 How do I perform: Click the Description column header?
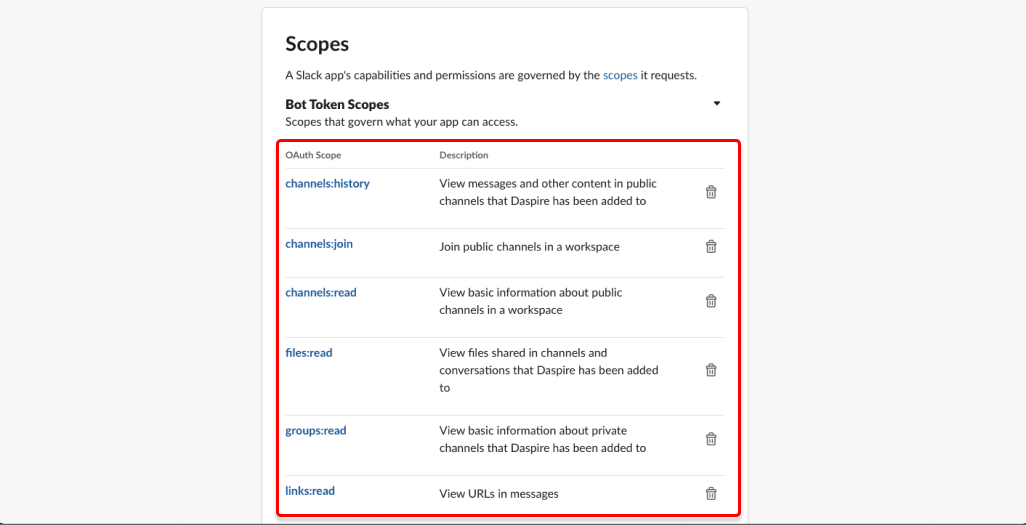464,155
